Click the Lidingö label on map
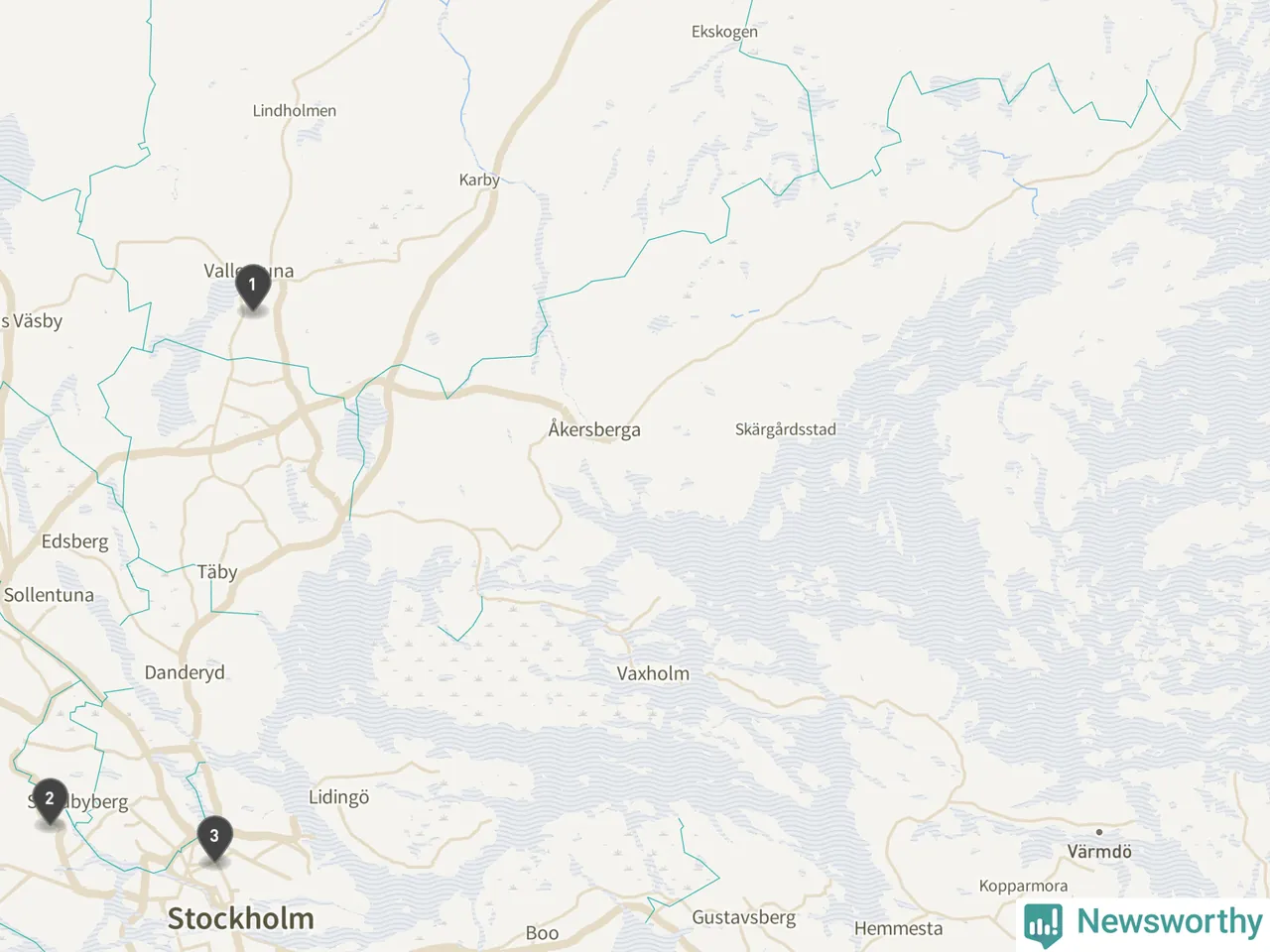1270x952 pixels. pyautogui.click(x=338, y=797)
